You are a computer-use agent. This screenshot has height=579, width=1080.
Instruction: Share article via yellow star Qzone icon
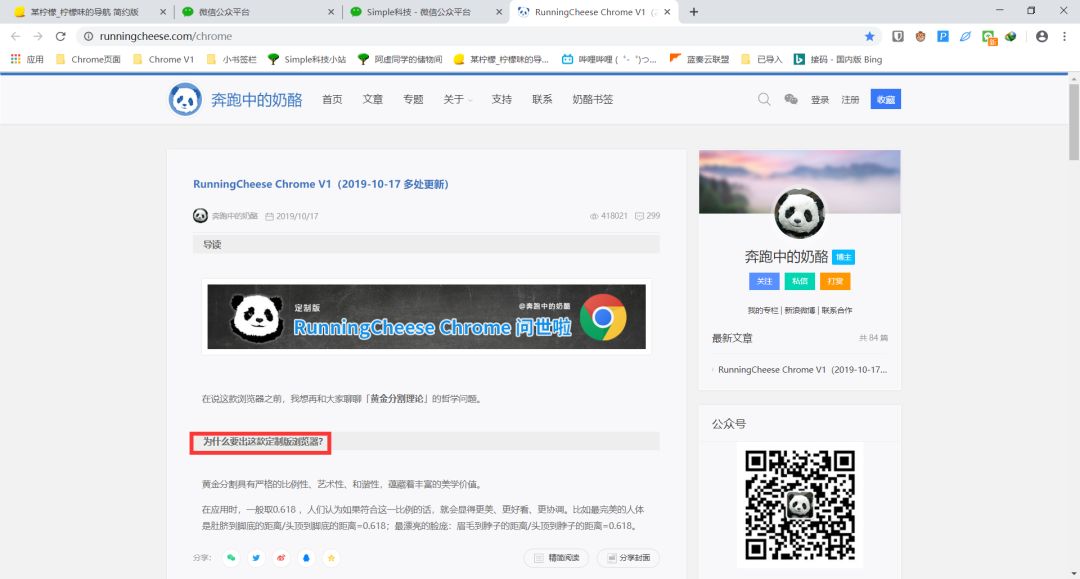click(x=331, y=558)
